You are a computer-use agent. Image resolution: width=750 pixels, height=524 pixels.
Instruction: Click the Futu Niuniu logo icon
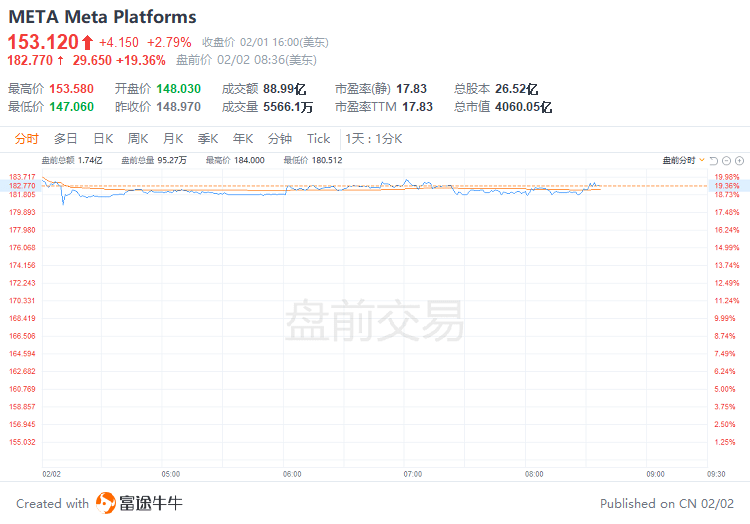point(106,503)
